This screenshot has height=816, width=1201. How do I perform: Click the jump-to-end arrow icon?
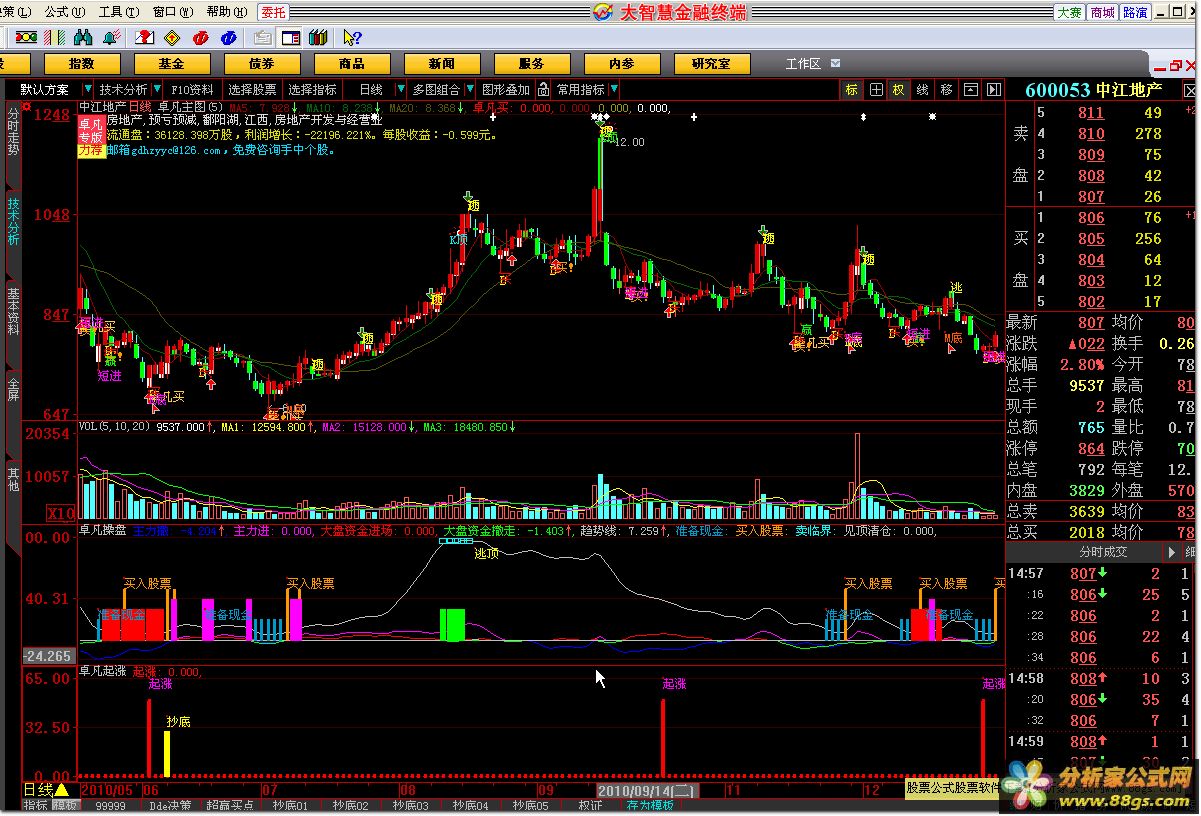tap(993, 89)
